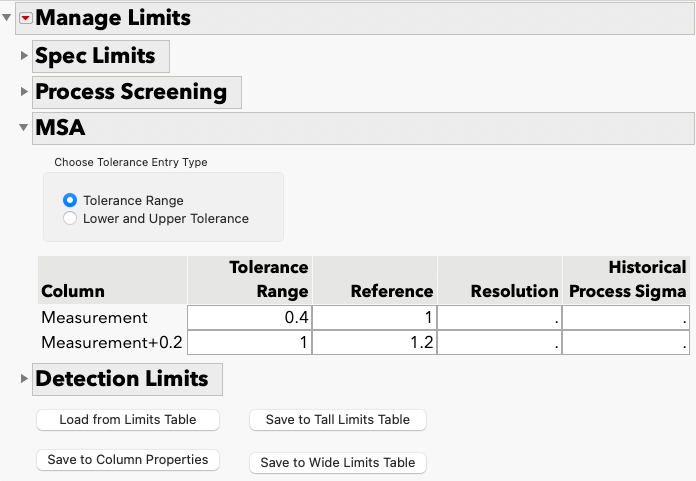Edit Resolution cell for Measurement row

point(500,318)
